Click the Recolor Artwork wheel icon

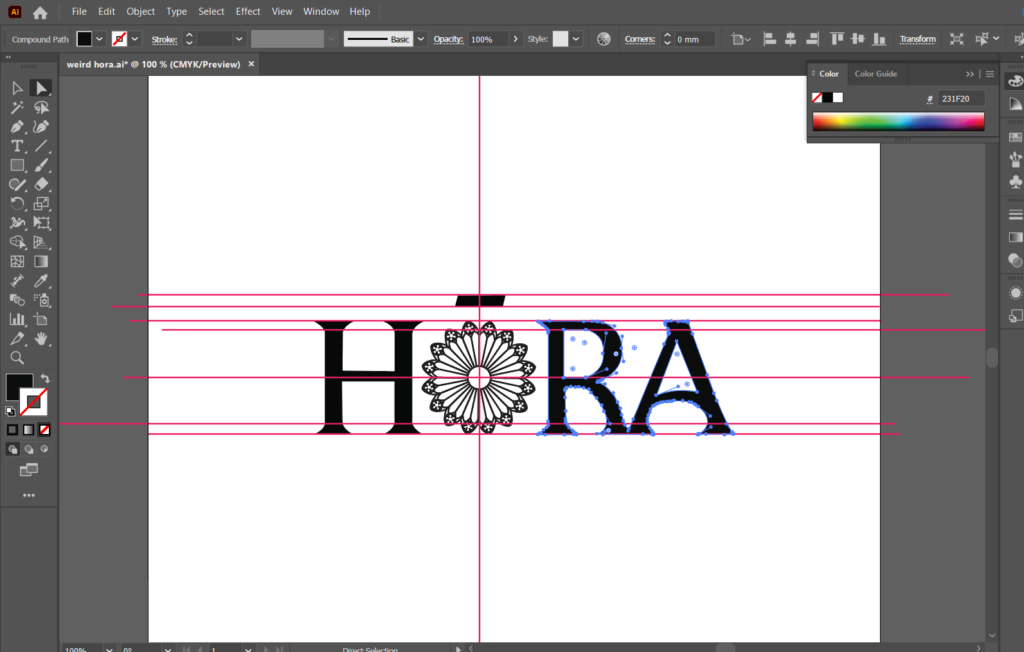[604, 39]
